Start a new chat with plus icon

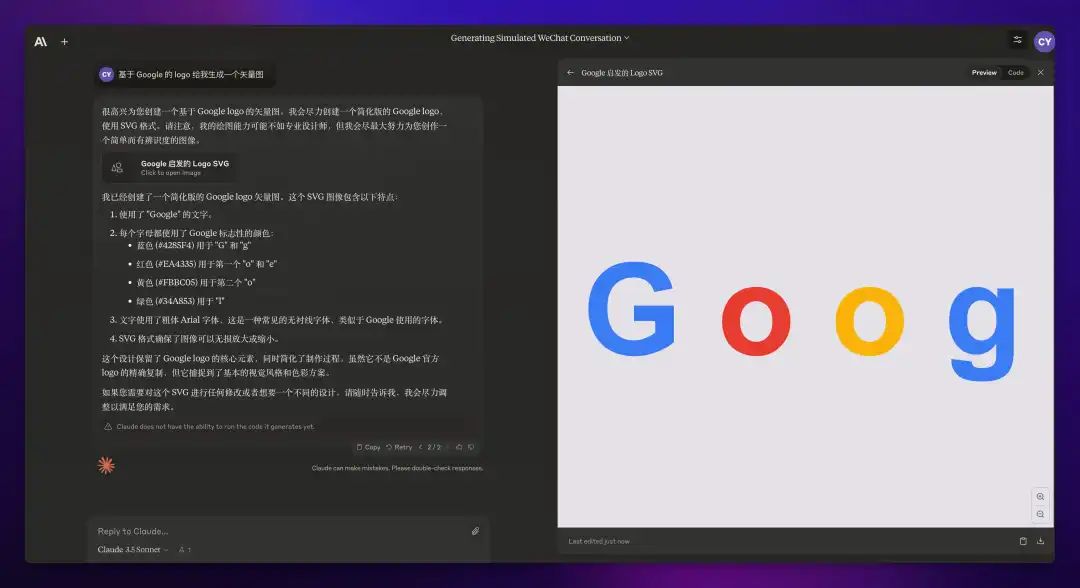[64, 41]
